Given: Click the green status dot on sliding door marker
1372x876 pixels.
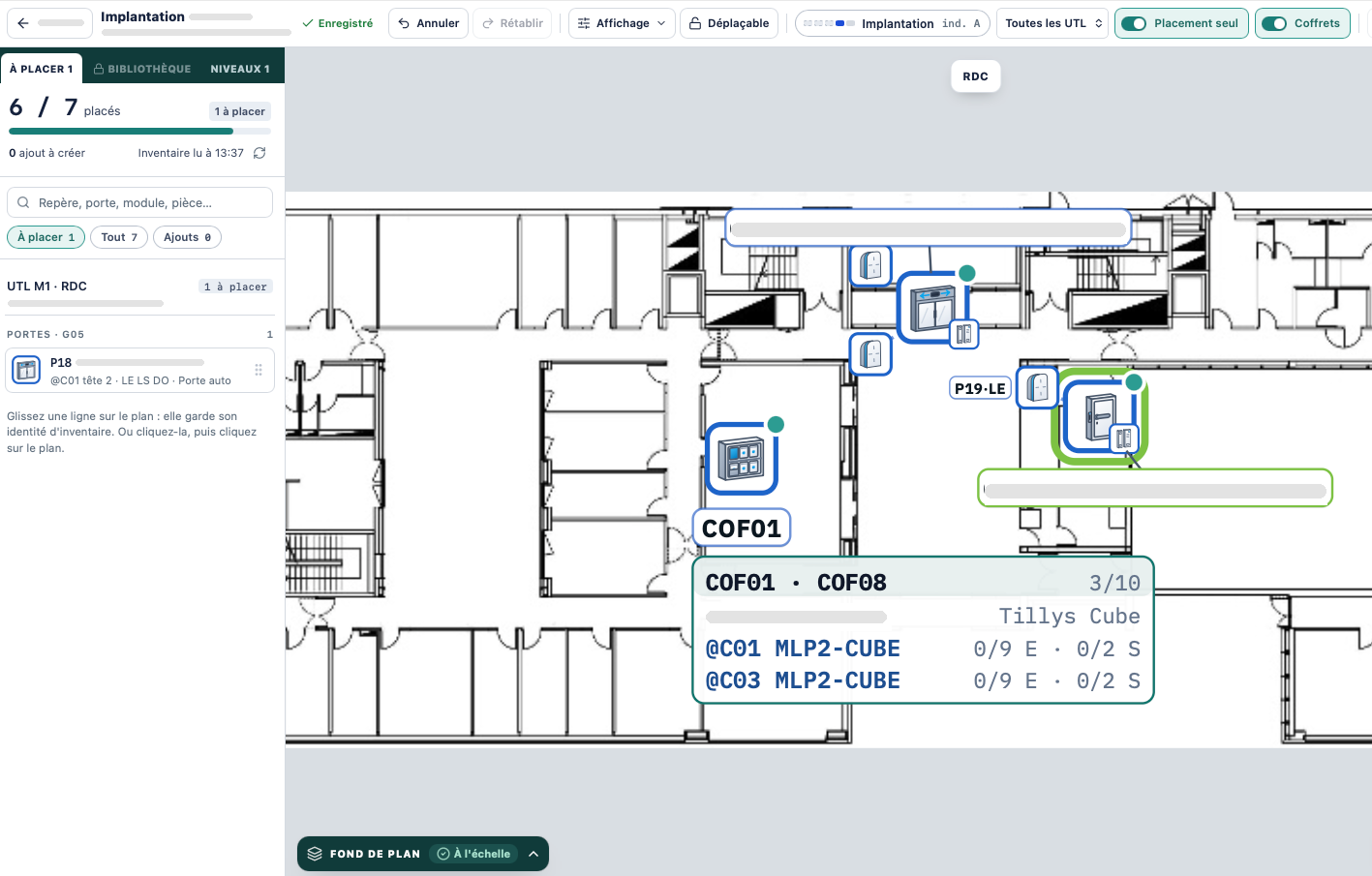Looking at the screenshot, I should pos(966,273).
